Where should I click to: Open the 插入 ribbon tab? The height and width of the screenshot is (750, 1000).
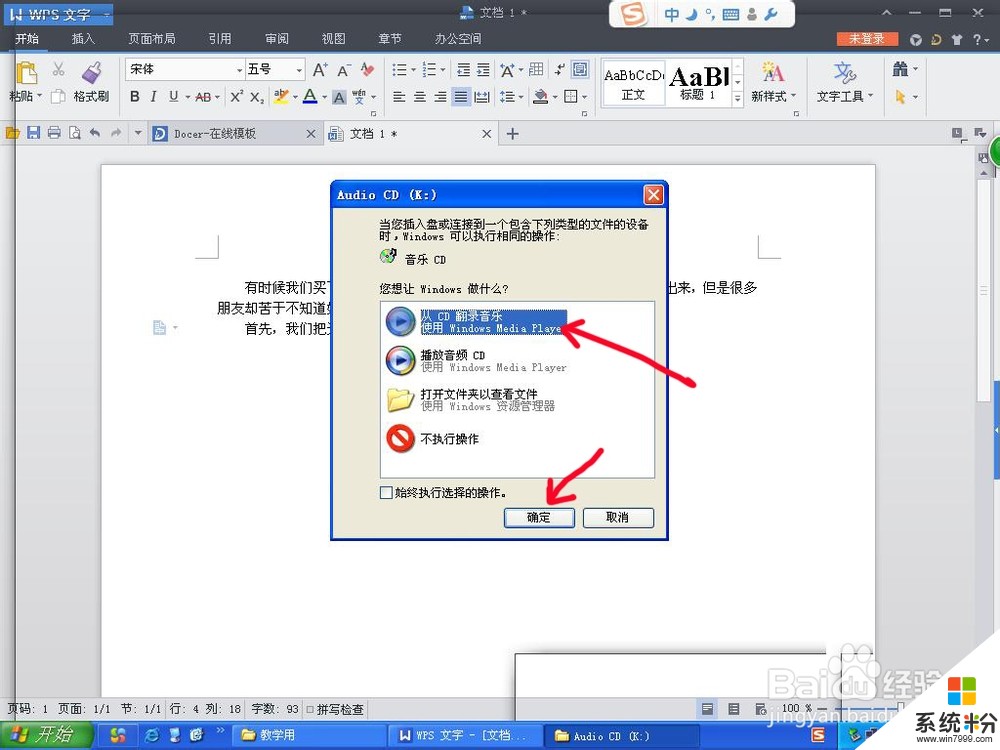(83, 38)
